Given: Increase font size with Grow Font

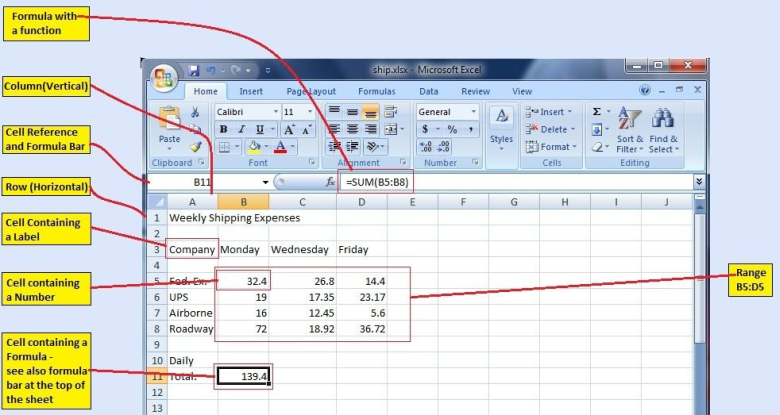Looking at the screenshot, I should click(x=289, y=130).
